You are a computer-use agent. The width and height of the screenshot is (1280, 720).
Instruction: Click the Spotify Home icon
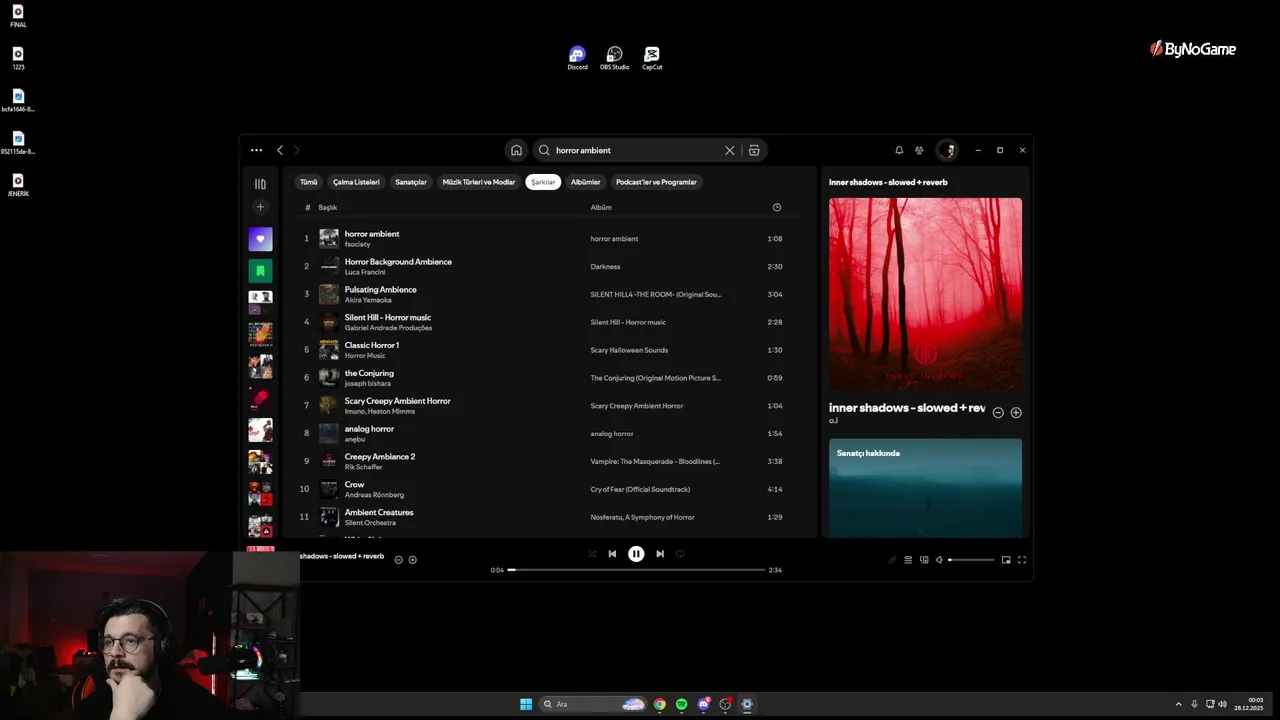pos(516,150)
